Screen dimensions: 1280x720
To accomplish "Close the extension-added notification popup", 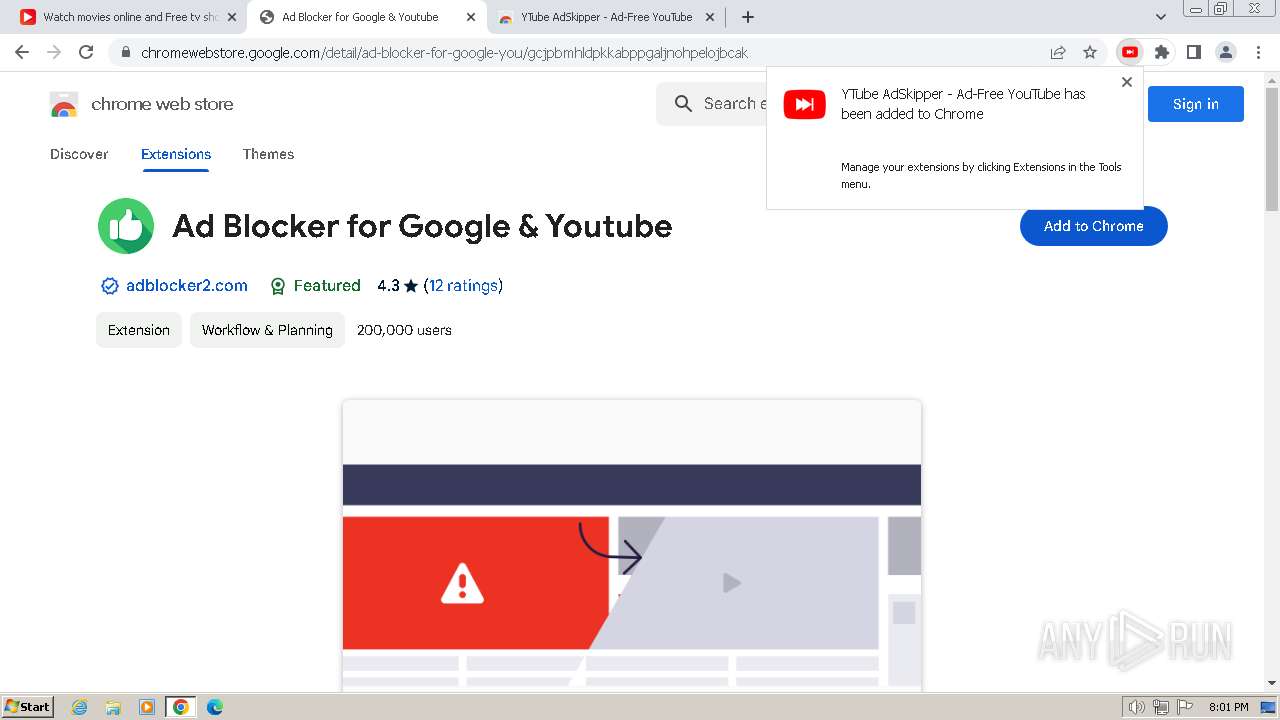I will click(x=1127, y=82).
